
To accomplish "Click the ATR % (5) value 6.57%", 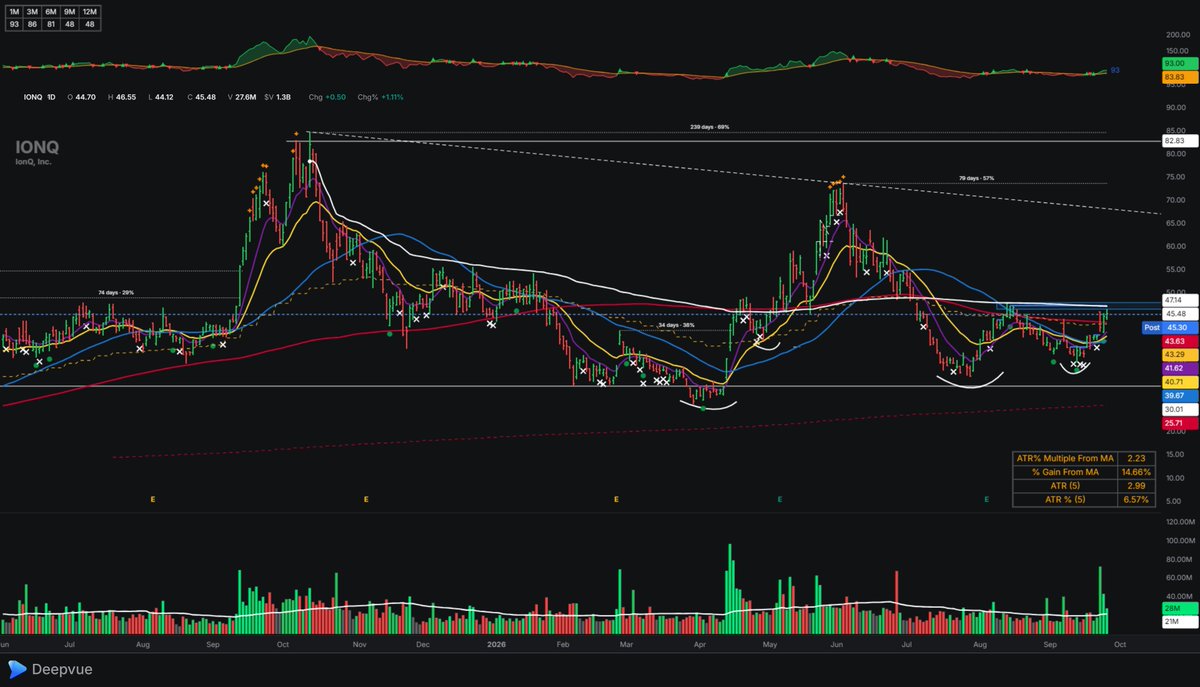I will pos(1134,499).
